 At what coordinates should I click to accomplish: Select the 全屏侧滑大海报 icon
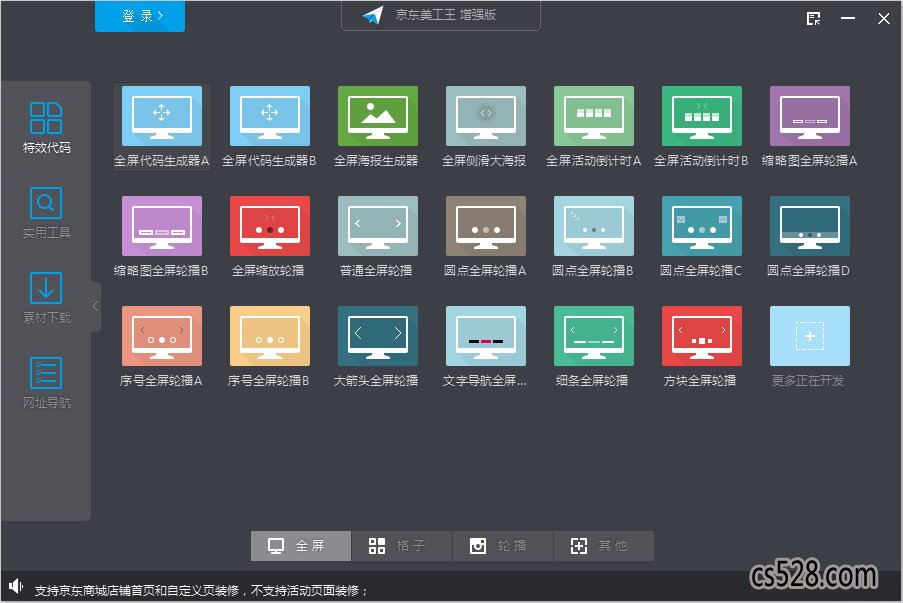tap(485, 116)
